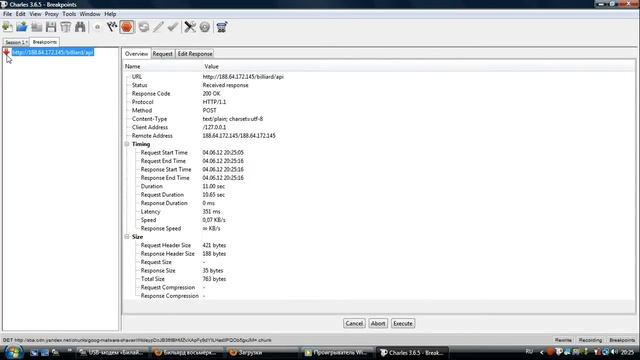Screen dimensions: 640x360
Task: Open the USB-модем Билайн taskbar window
Action: (x=112, y=353)
